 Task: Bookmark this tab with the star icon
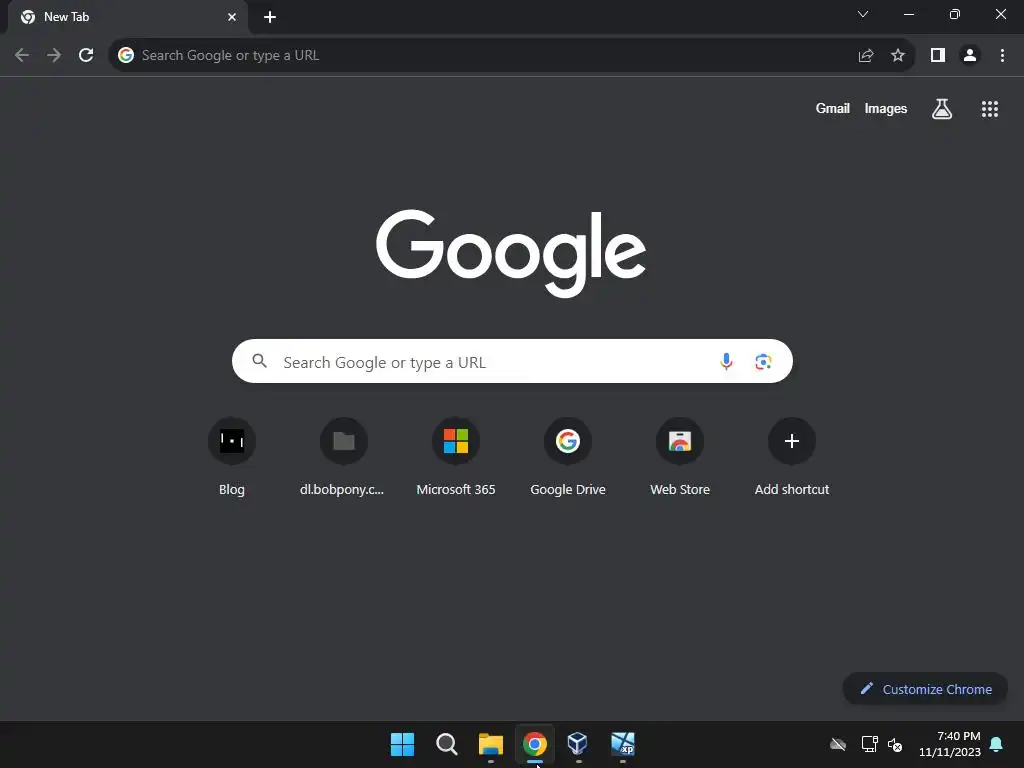click(x=898, y=56)
